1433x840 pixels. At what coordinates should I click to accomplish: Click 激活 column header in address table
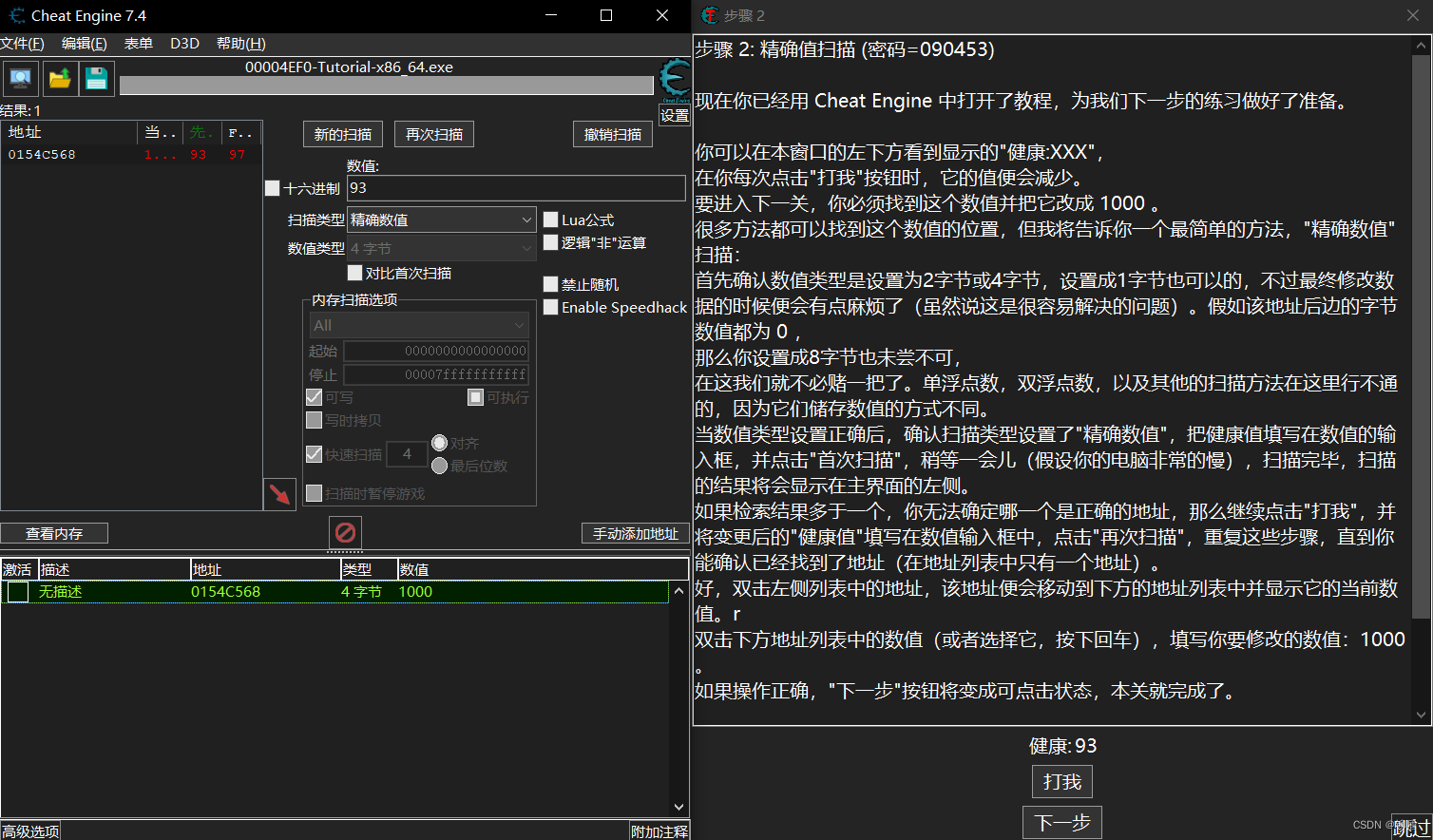click(x=19, y=569)
